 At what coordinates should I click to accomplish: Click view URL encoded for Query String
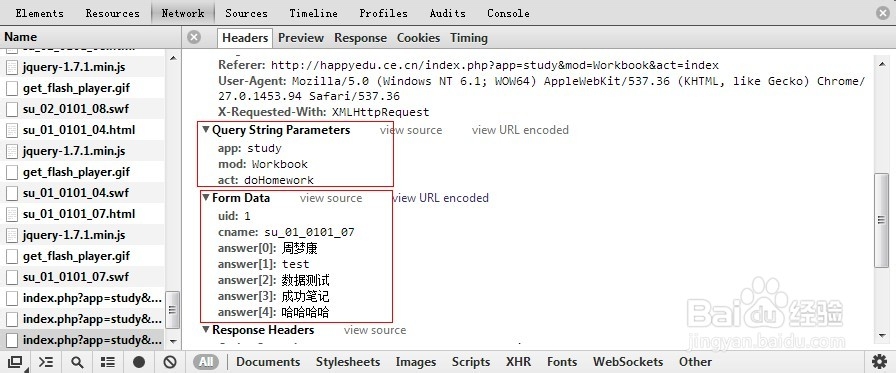point(520,130)
